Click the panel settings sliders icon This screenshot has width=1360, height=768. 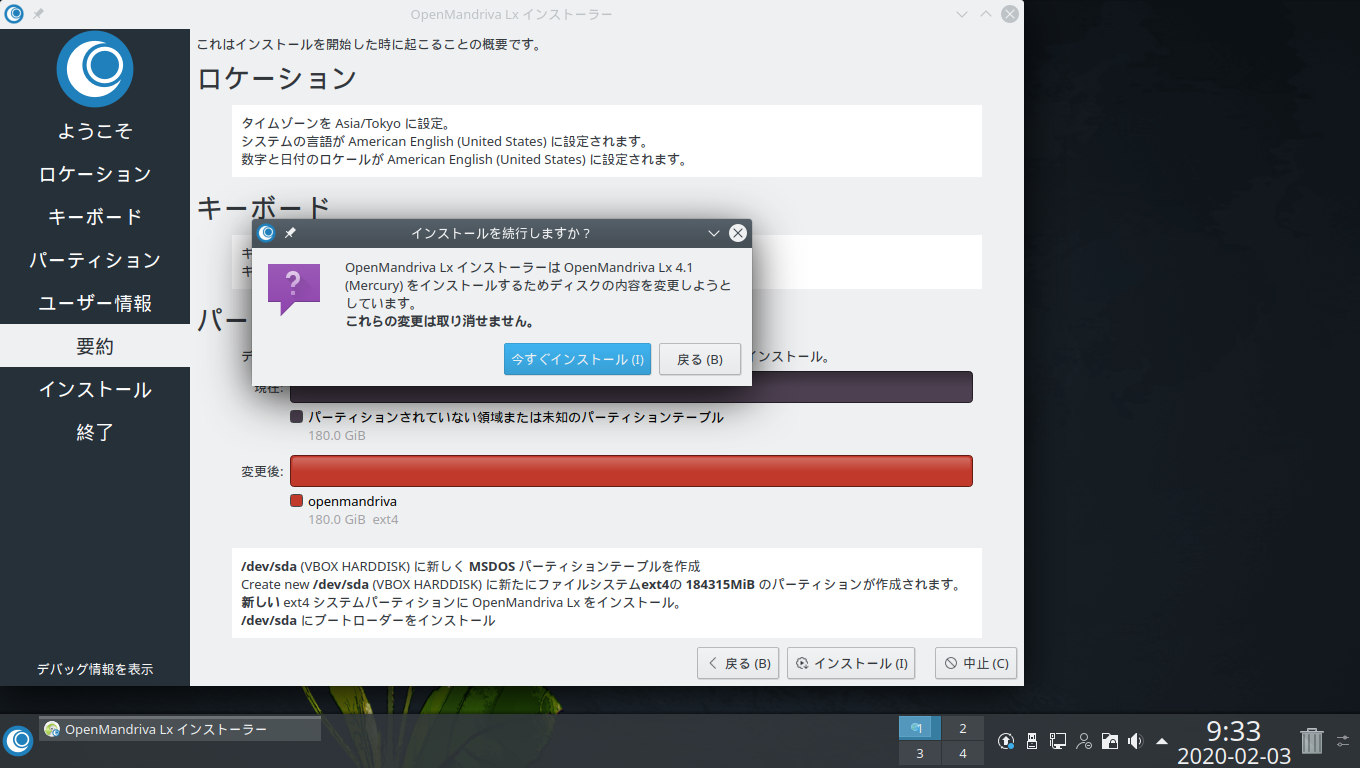[1343, 741]
